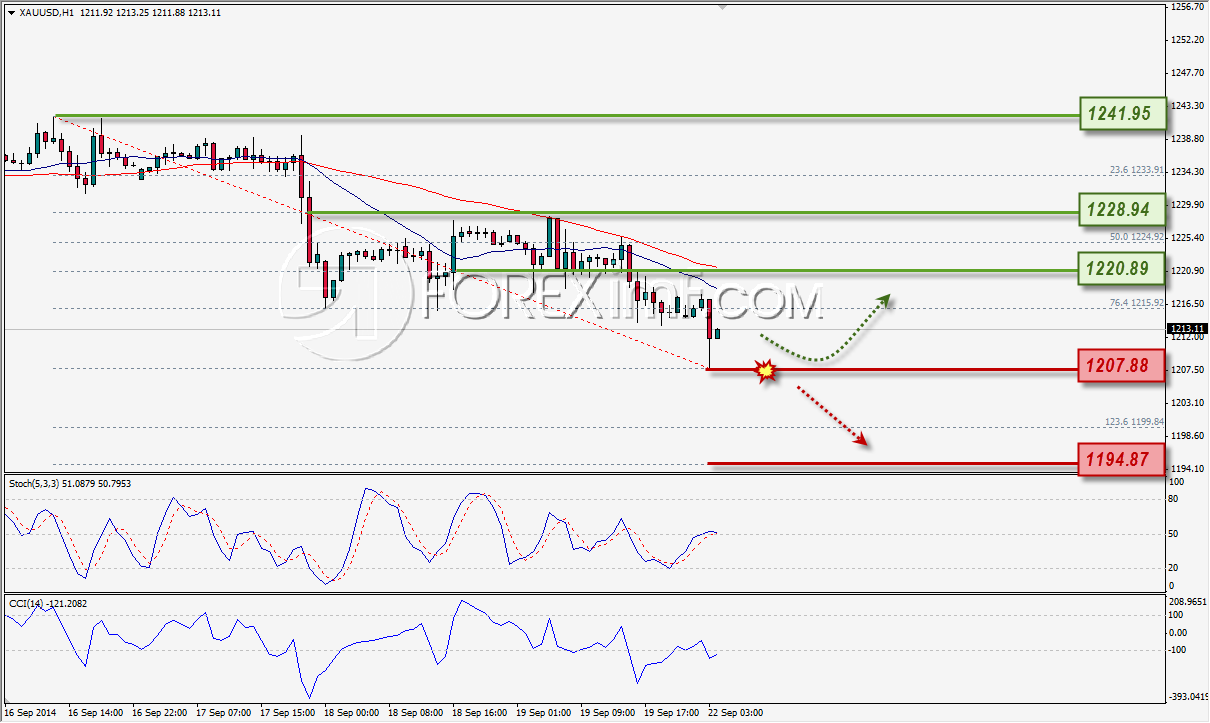Click the 1256.70 price axis value

pos(1187,7)
